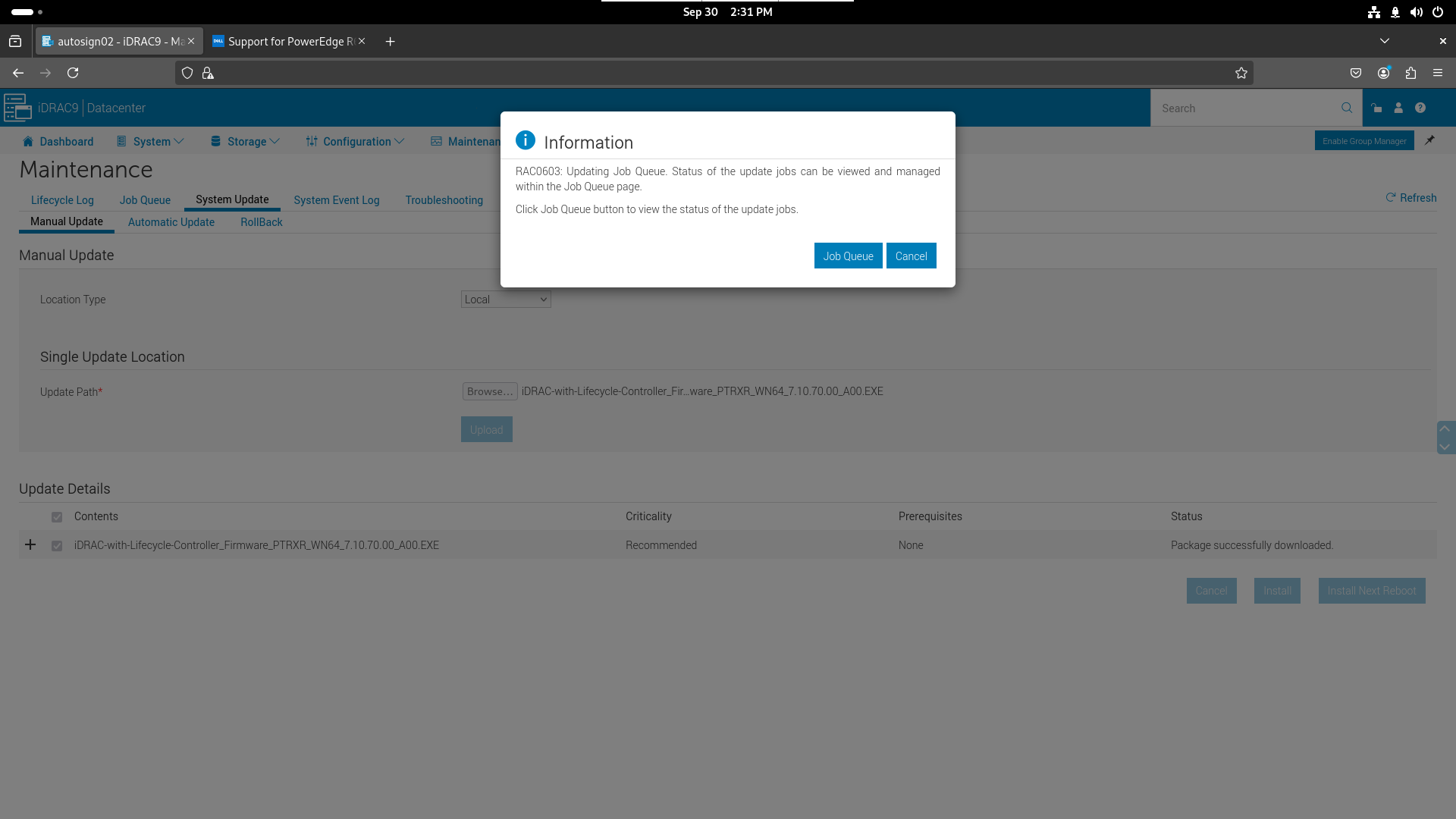Cancel the update in Update Details
The height and width of the screenshot is (819, 1456).
tap(1211, 591)
